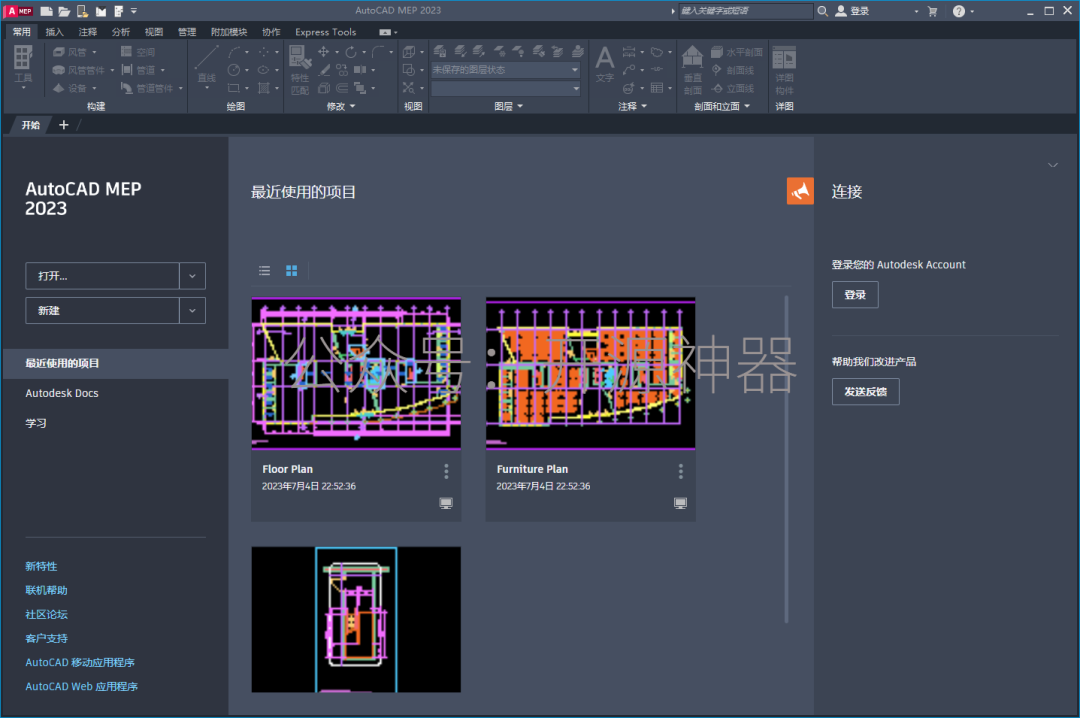The image size is (1080, 718).
Task: Open the Express Tools ribbon tab
Action: click(x=325, y=32)
